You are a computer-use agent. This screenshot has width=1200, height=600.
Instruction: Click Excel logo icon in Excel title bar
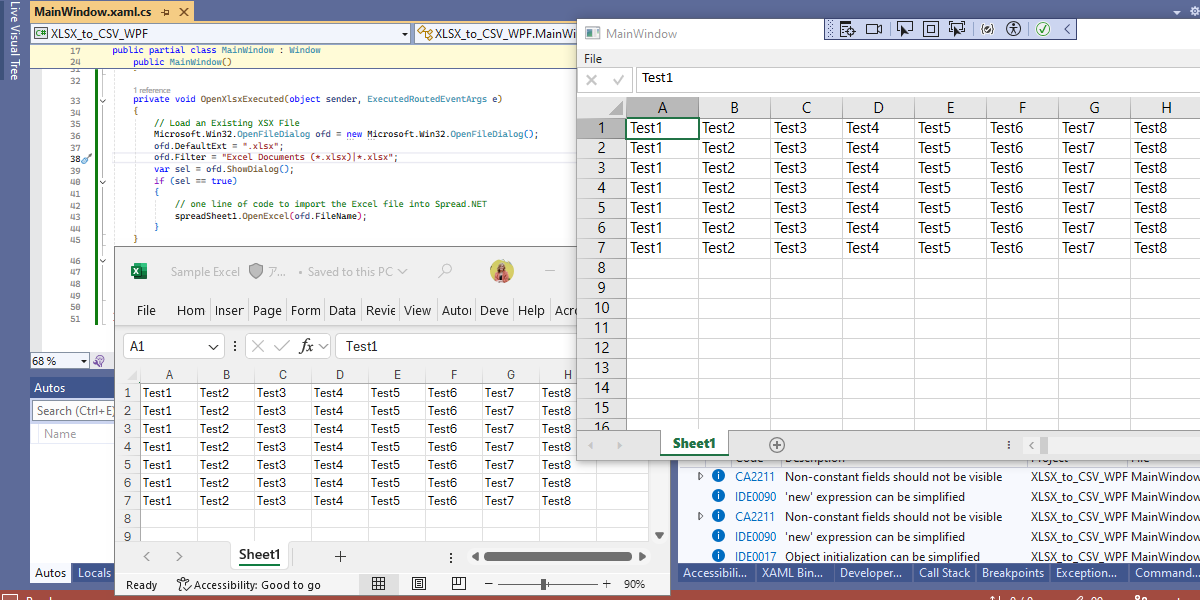(140, 271)
